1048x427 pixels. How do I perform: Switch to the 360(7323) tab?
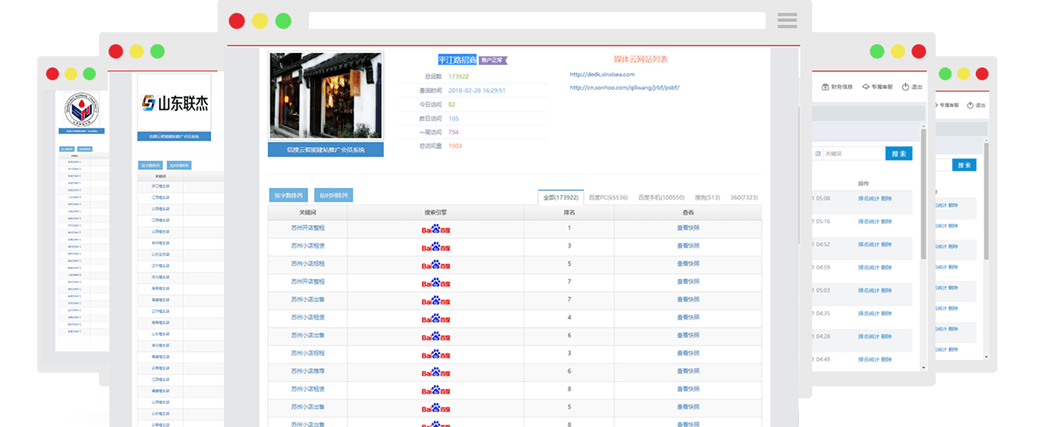[x=744, y=198]
